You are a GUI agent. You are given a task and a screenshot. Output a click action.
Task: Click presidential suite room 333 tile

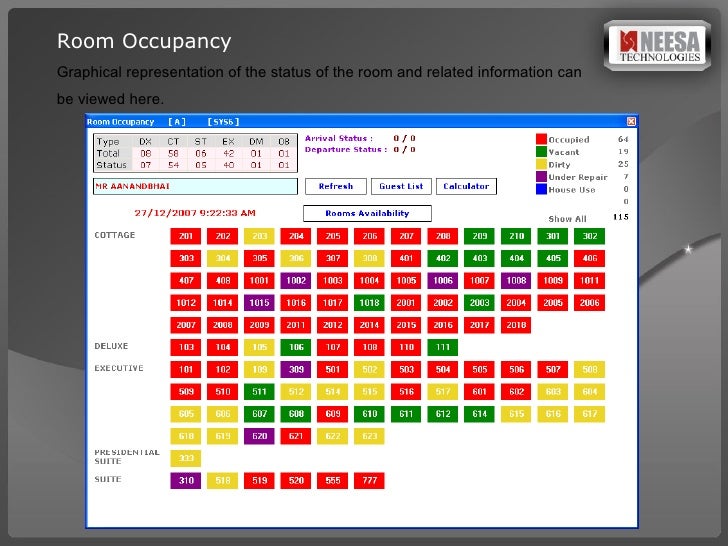click(x=186, y=458)
